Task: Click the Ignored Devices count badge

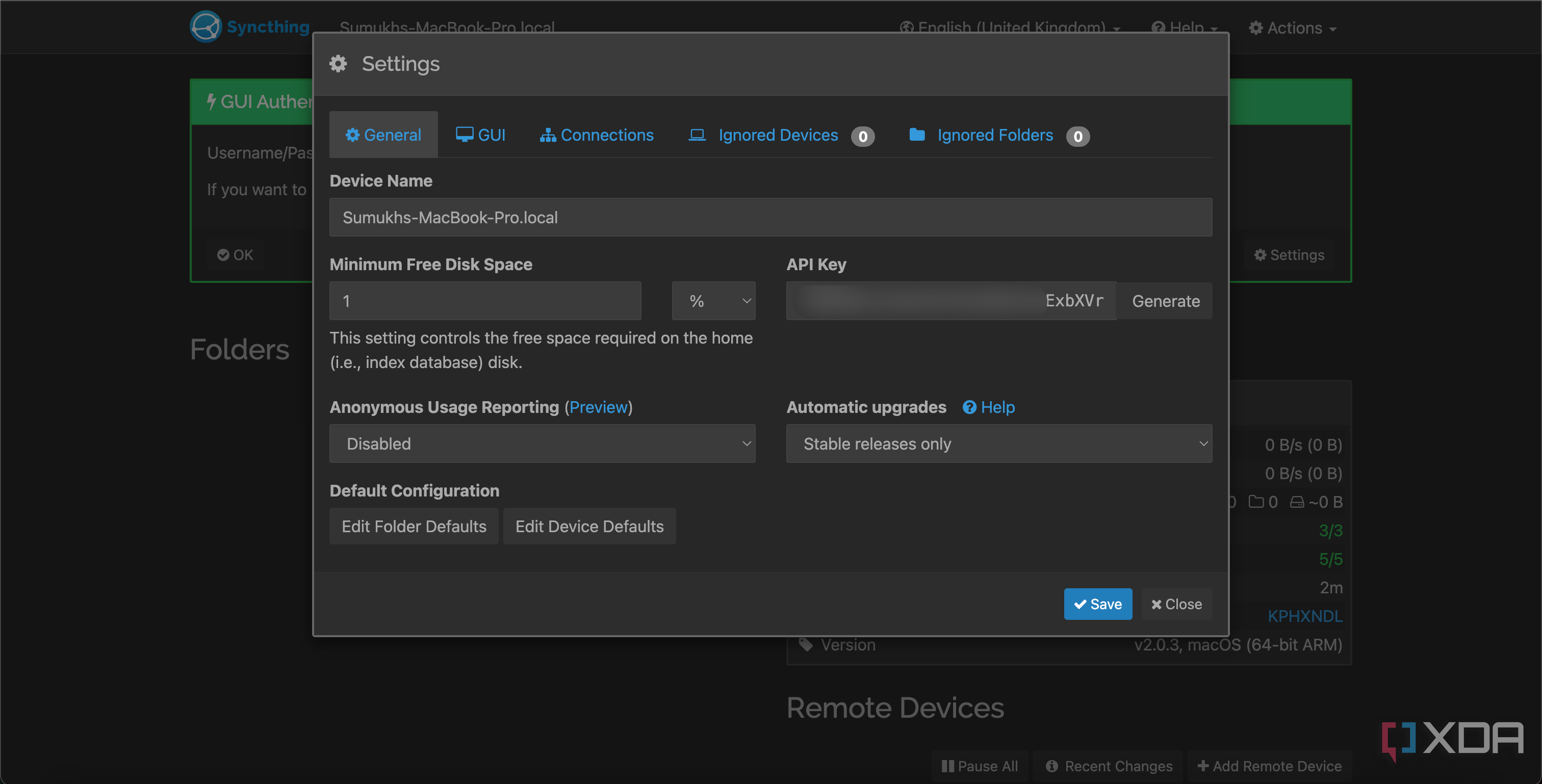Action: (x=863, y=137)
